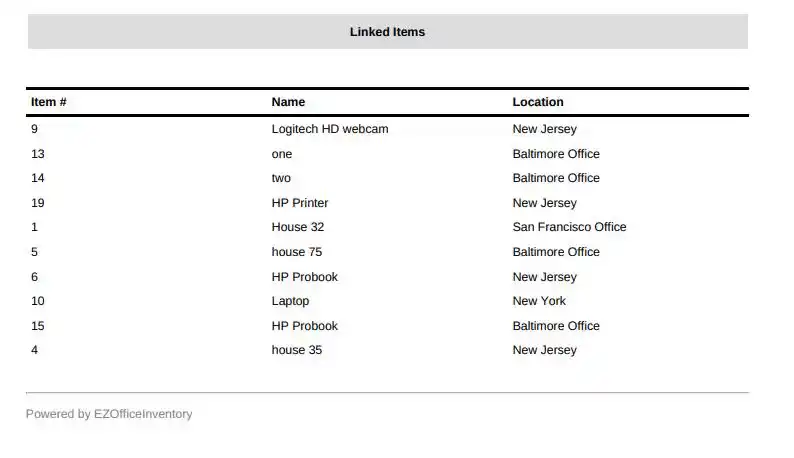This screenshot has height=458, width=794.
Task: Click item number 13 in the table
Action: coord(38,154)
